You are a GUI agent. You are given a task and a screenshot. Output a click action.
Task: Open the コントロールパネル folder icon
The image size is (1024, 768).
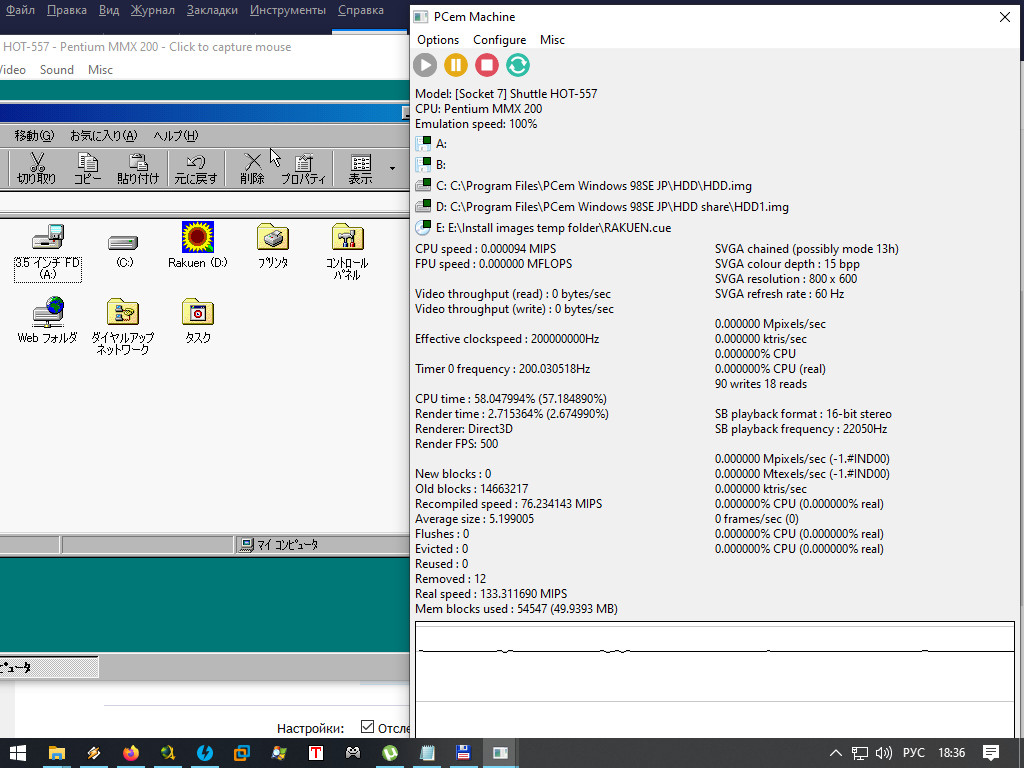pos(347,238)
